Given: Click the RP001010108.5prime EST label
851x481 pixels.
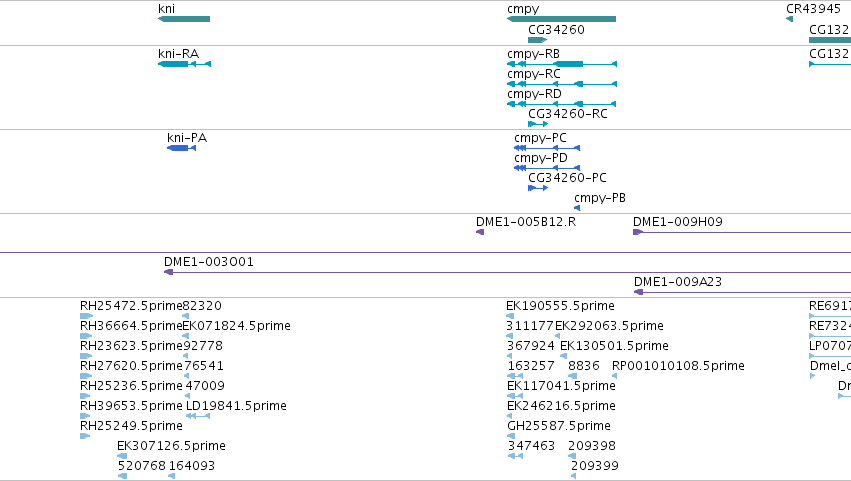Looking at the screenshot, I should pyautogui.click(x=678, y=366).
